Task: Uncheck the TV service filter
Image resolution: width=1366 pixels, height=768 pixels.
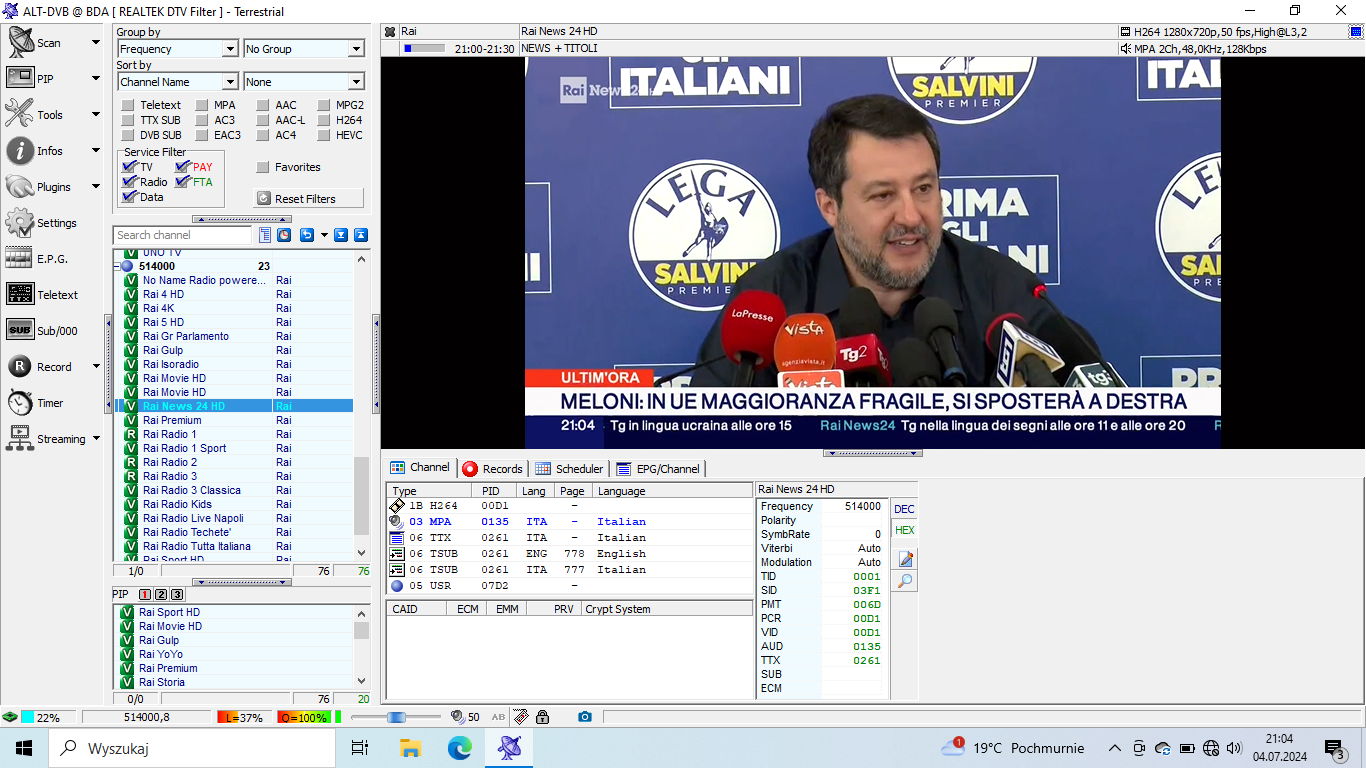Action: [x=129, y=167]
